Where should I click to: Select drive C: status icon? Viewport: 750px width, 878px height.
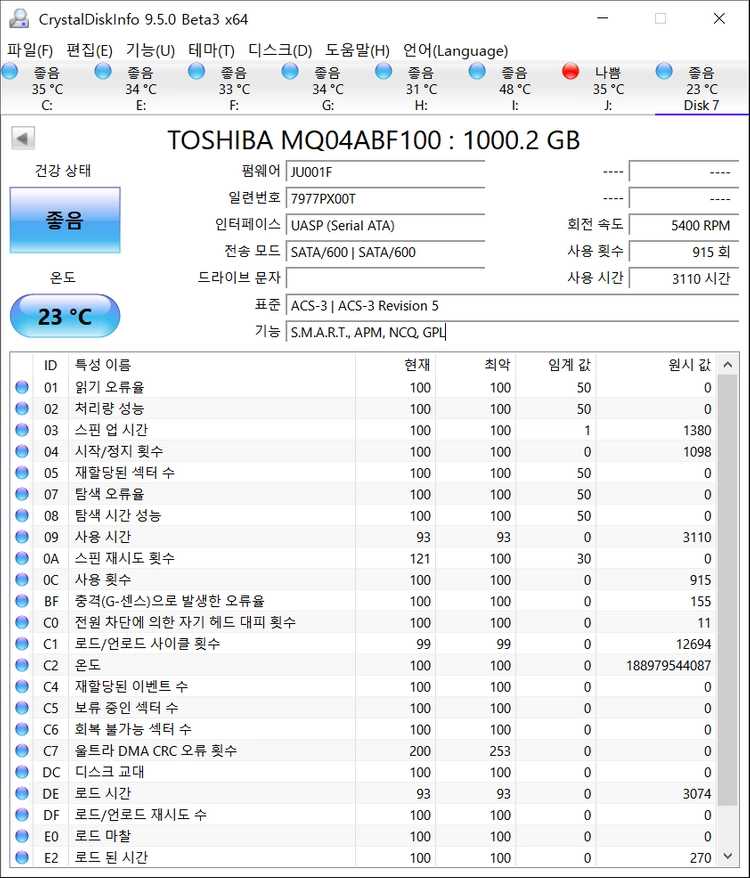pos(10,72)
